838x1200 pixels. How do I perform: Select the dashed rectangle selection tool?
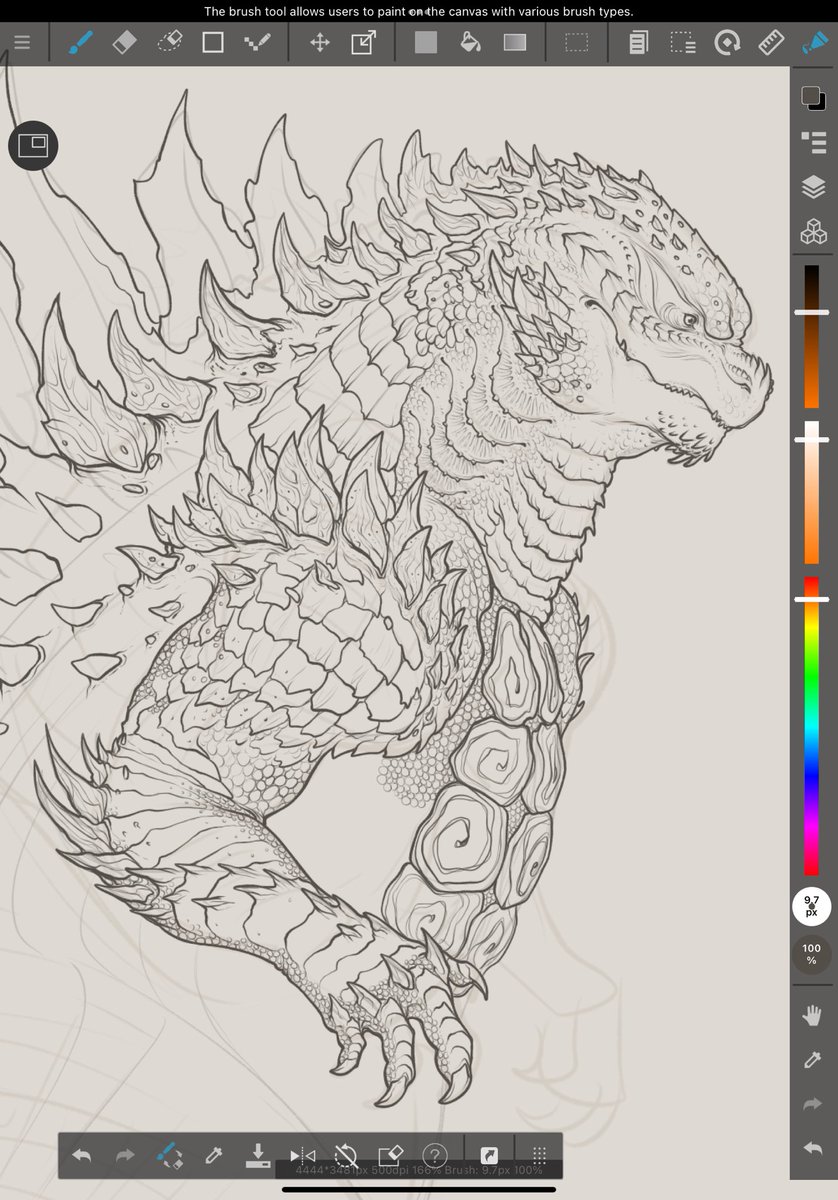pos(577,43)
